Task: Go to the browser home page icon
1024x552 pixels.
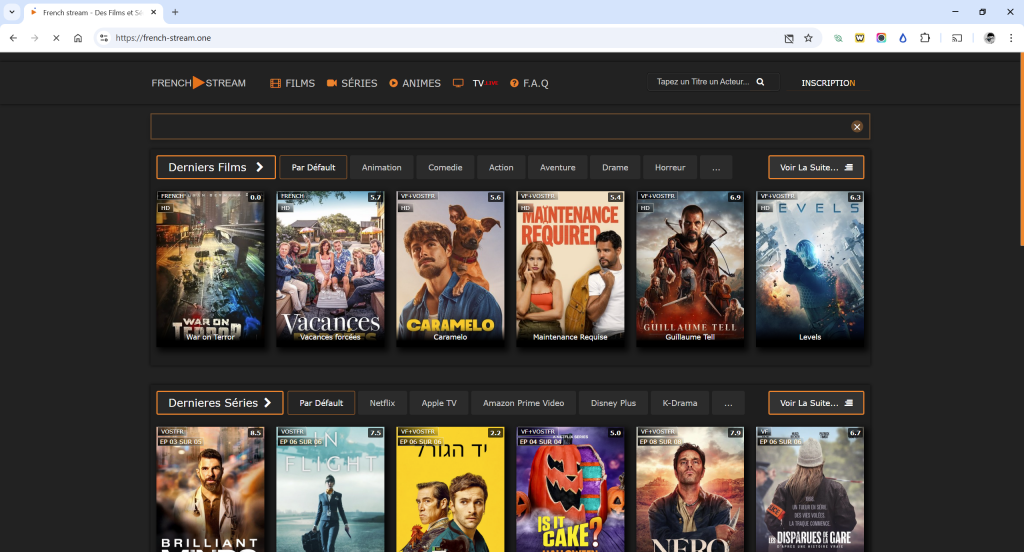Action: click(78, 38)
